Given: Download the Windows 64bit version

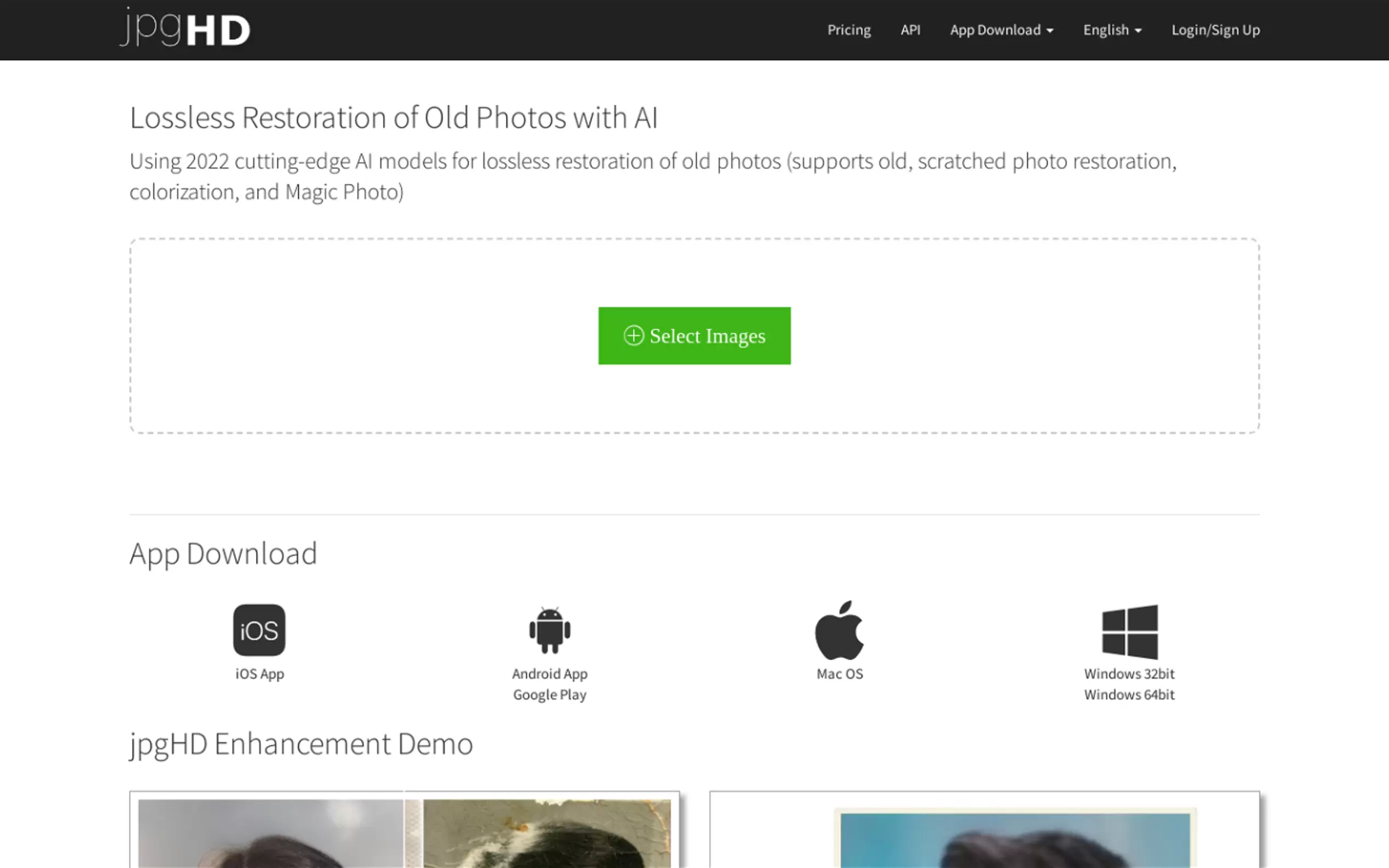Looking at the screenshot, I should (1129, 695).
